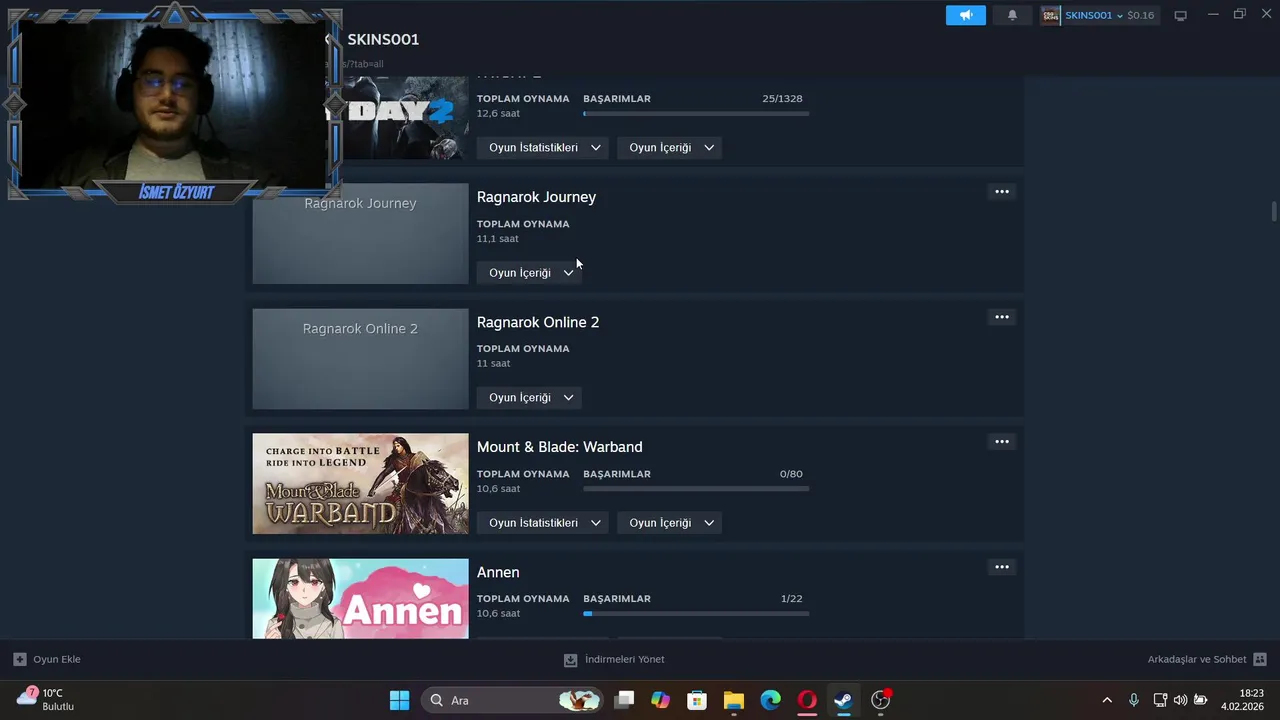Click the 0/80 achievements count
The height and width of the screenshot is (720, 1280).
(x=791, y=474)
